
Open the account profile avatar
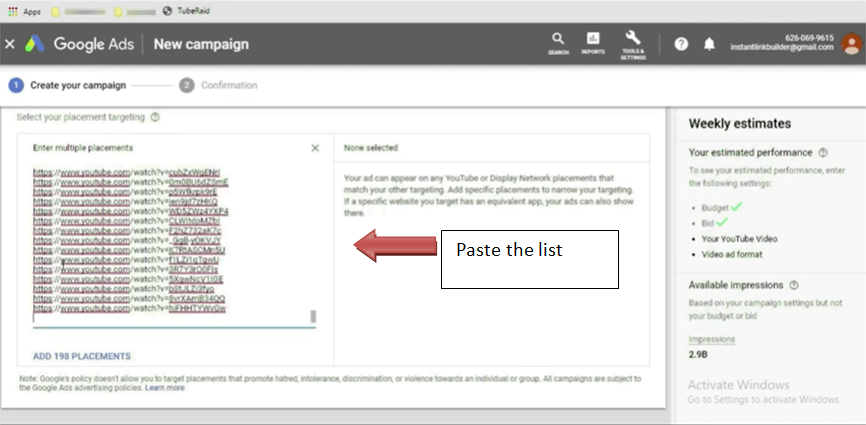point(852,44)
